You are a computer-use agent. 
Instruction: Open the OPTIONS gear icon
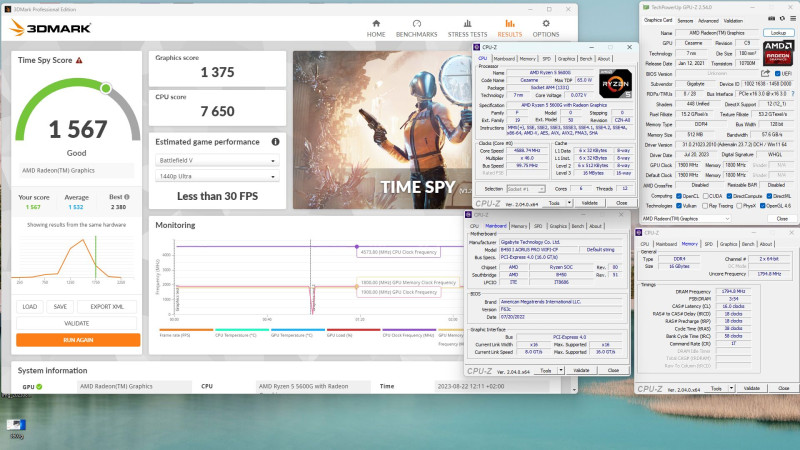click(x=546, y=23)
